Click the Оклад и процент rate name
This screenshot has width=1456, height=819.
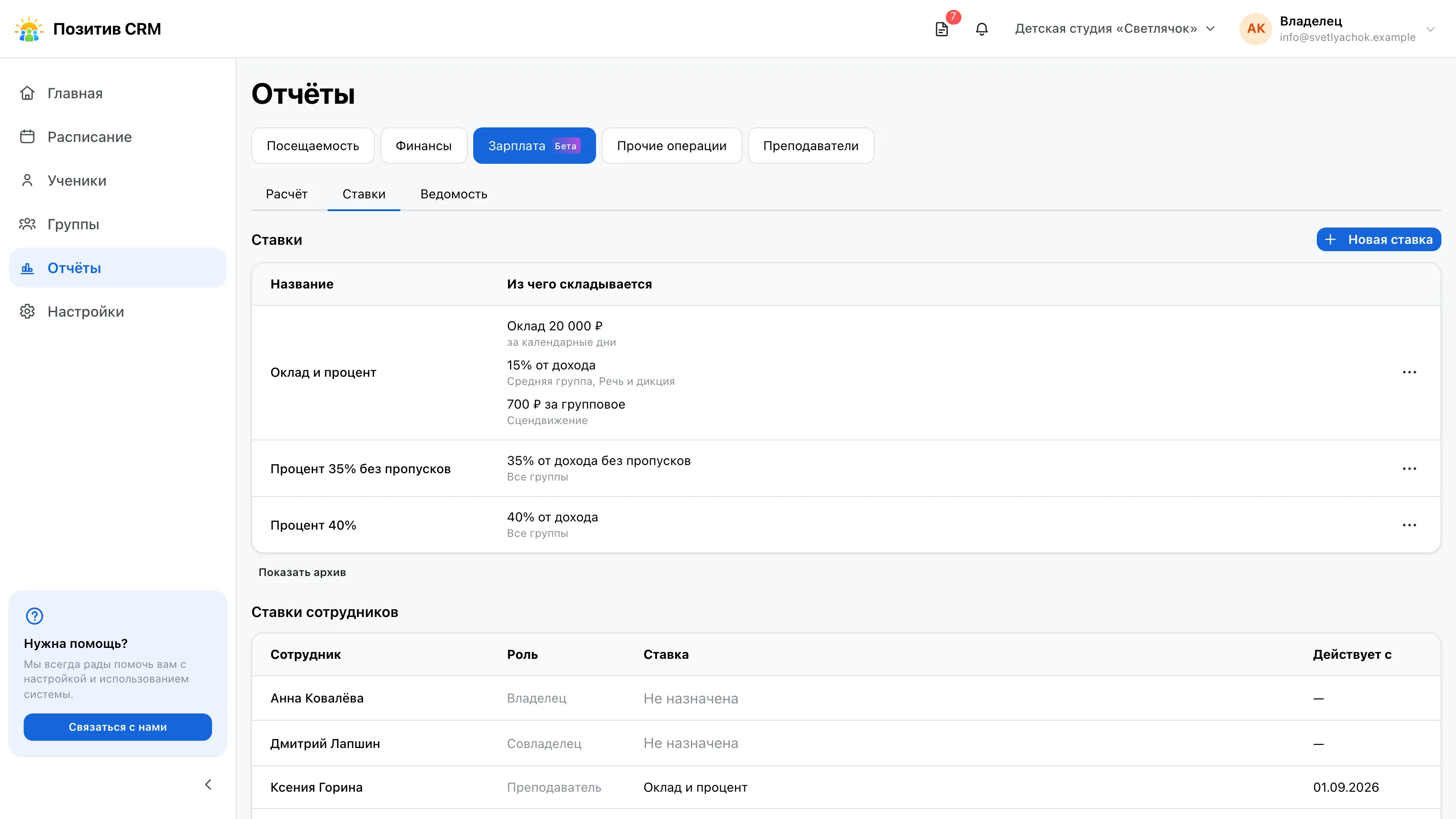point(323,373)
